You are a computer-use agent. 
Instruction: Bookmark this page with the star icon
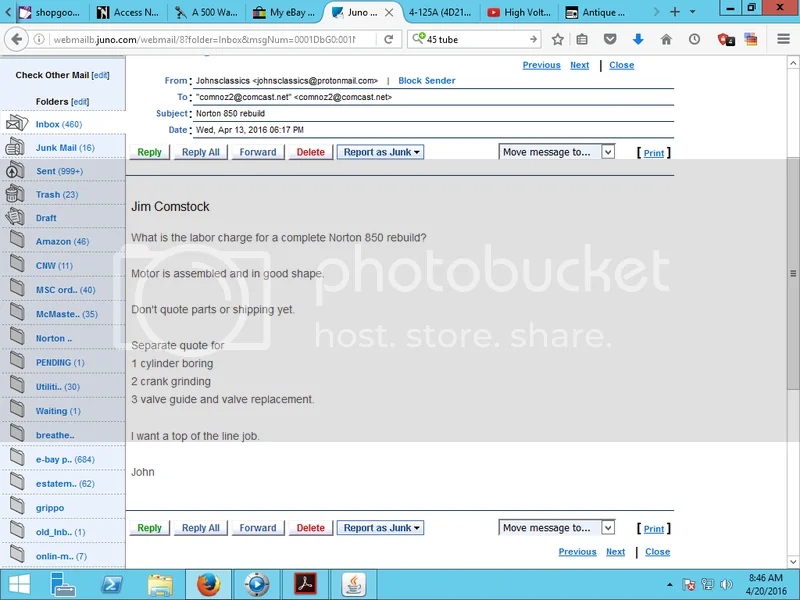tap(558, 39)
